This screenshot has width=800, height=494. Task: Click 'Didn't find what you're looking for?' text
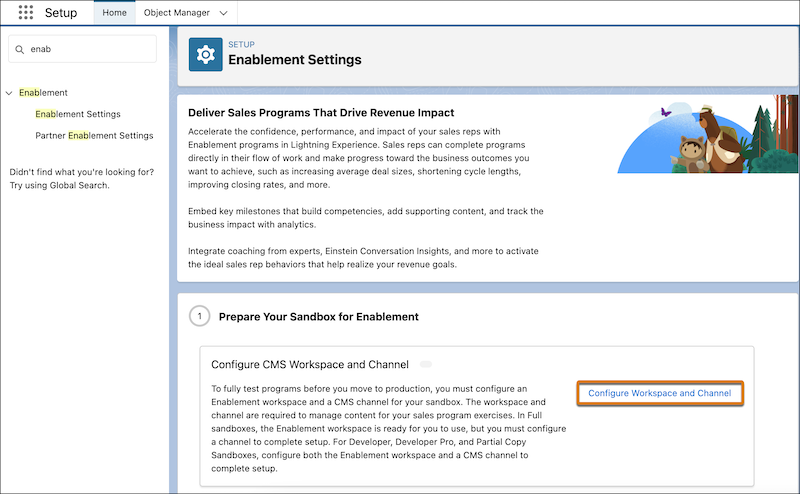coord(82,172)
